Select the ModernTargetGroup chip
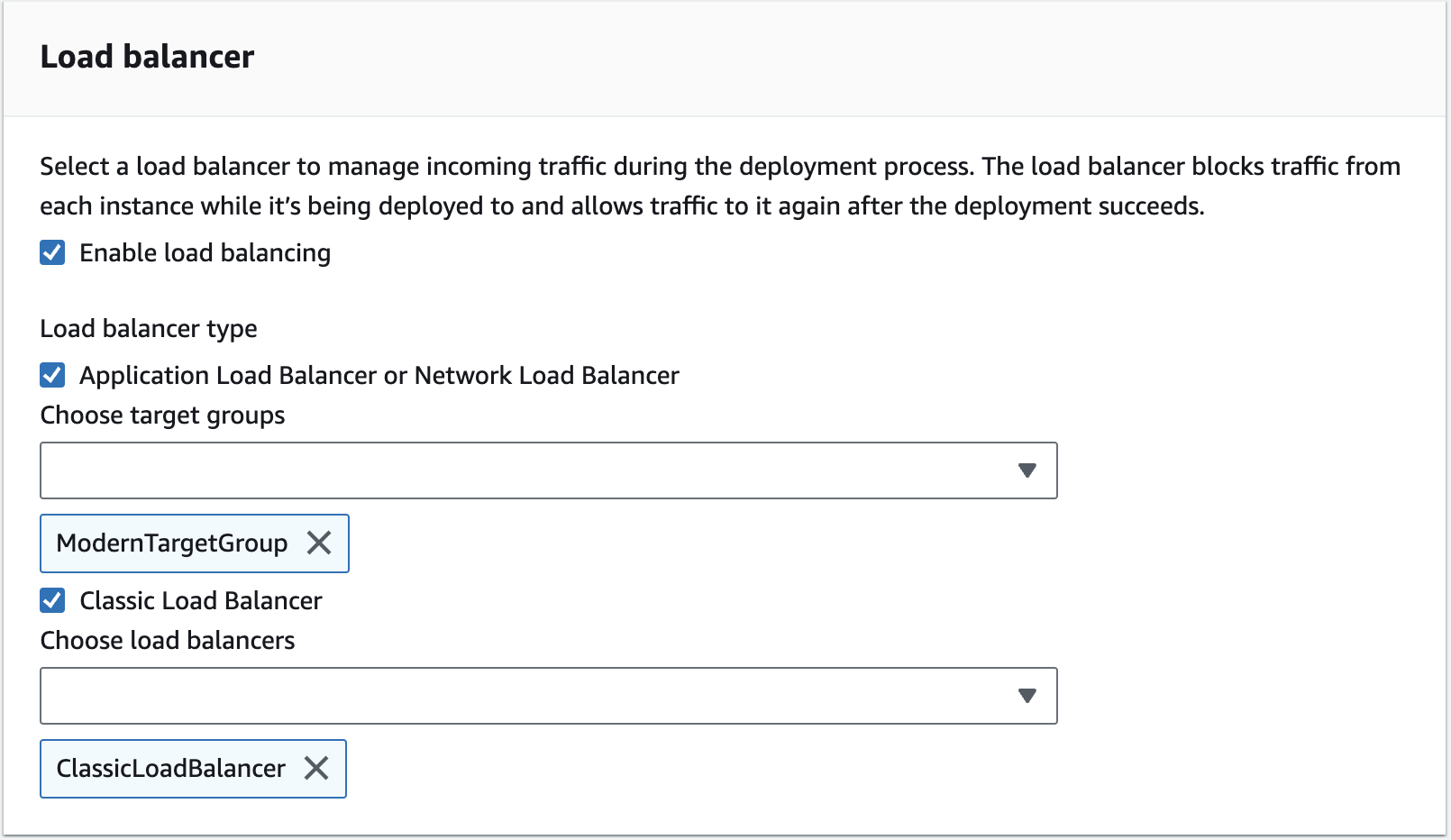1451x840 pixels. (171, 543)
